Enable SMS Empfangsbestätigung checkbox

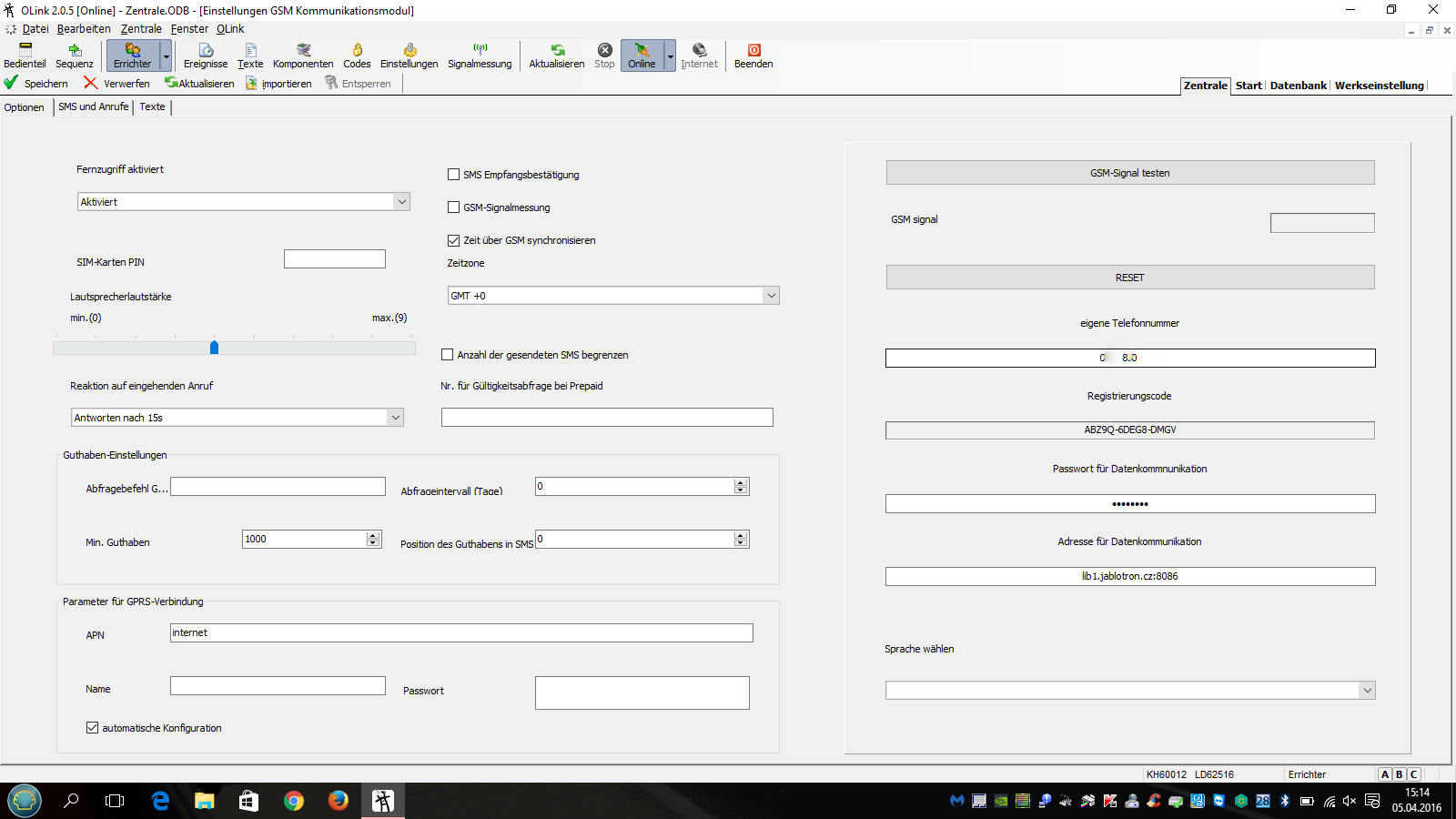(453, 175)
